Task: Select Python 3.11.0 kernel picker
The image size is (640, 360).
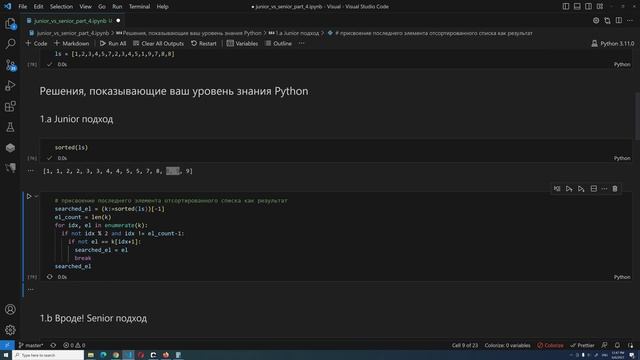Action: (x=613, y=43)
